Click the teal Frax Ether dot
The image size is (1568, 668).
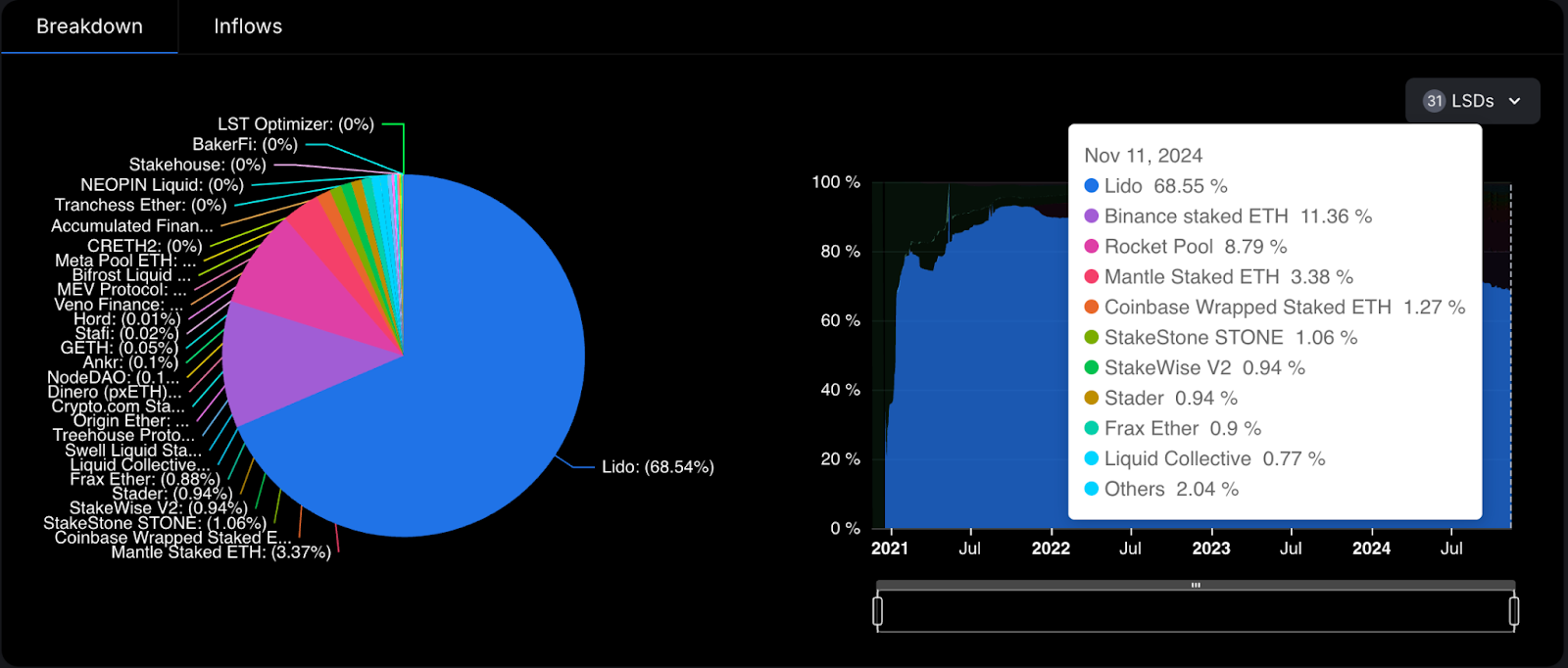pyautogui.click(x=1091, y=428)
